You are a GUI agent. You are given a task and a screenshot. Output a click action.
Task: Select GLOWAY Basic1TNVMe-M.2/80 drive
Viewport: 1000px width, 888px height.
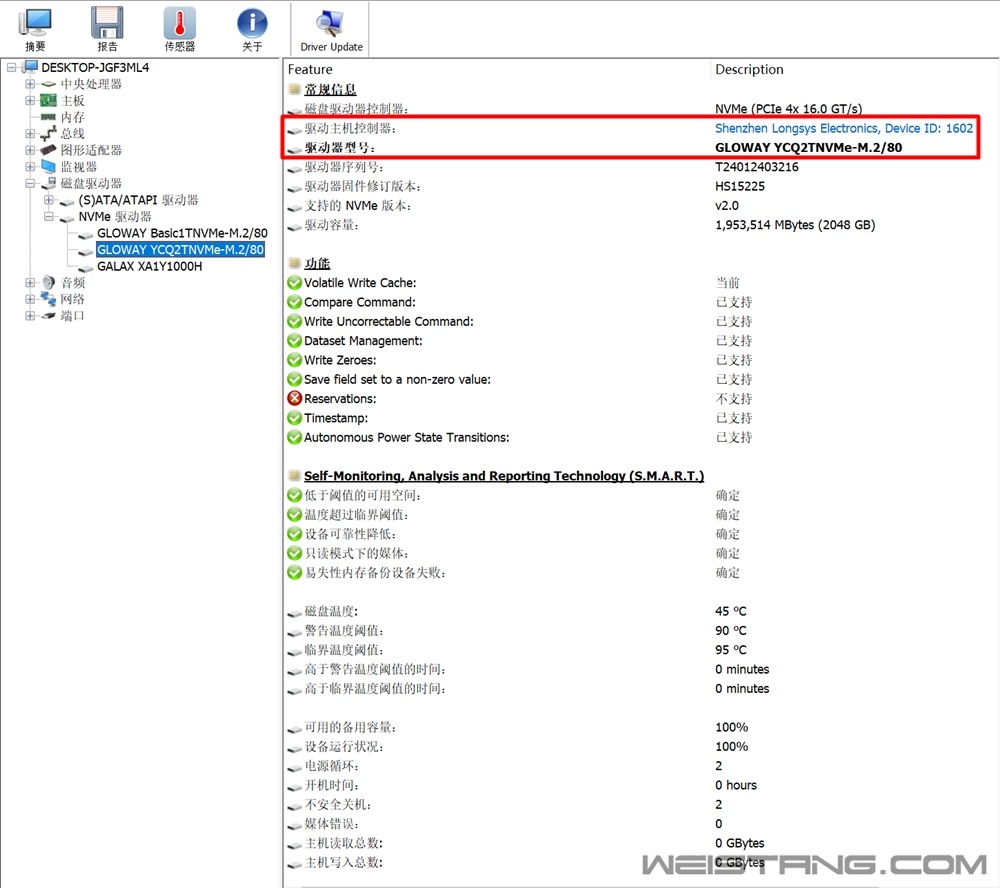coord(182,233)
